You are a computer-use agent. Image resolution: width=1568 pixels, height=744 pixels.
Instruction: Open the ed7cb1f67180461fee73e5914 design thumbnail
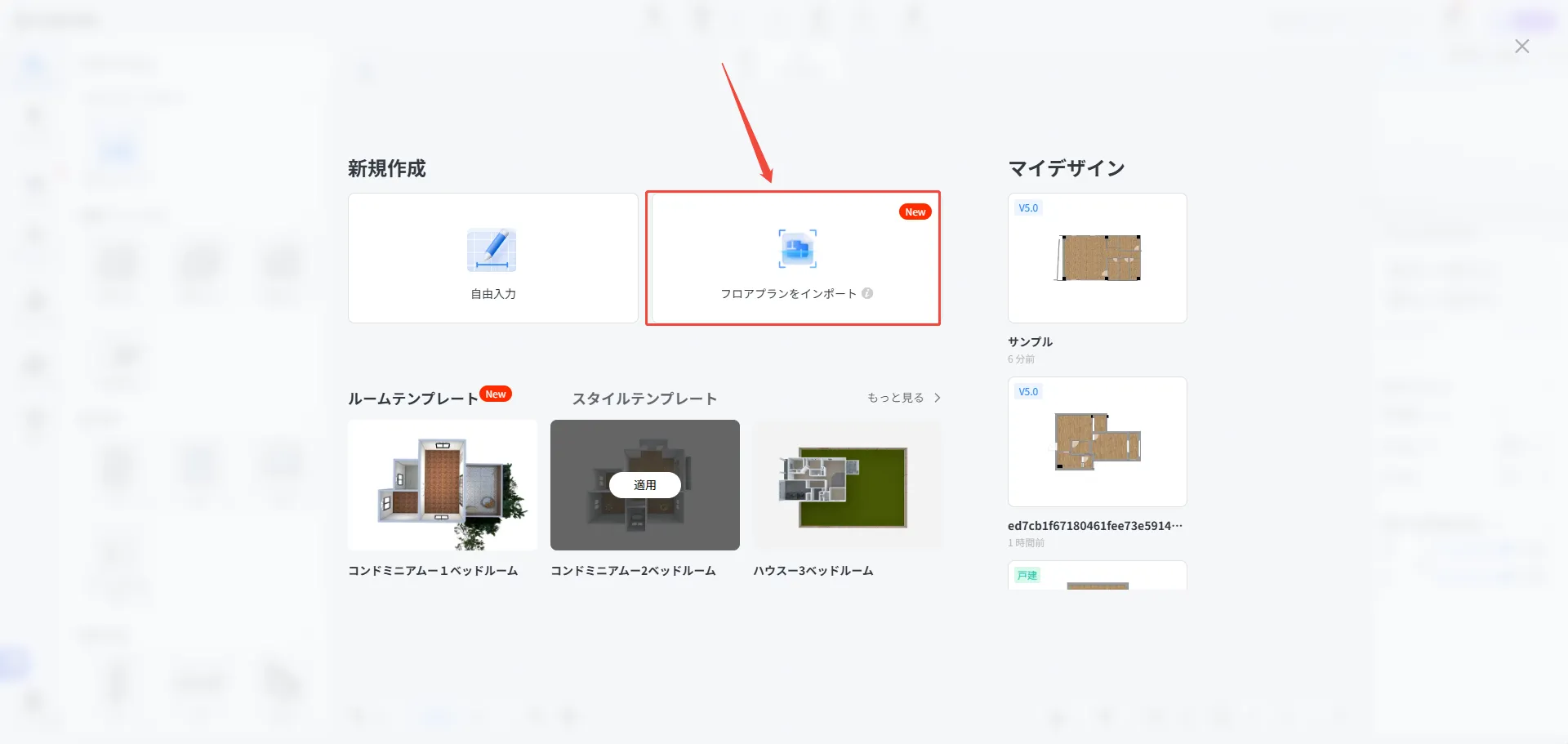1098,442
